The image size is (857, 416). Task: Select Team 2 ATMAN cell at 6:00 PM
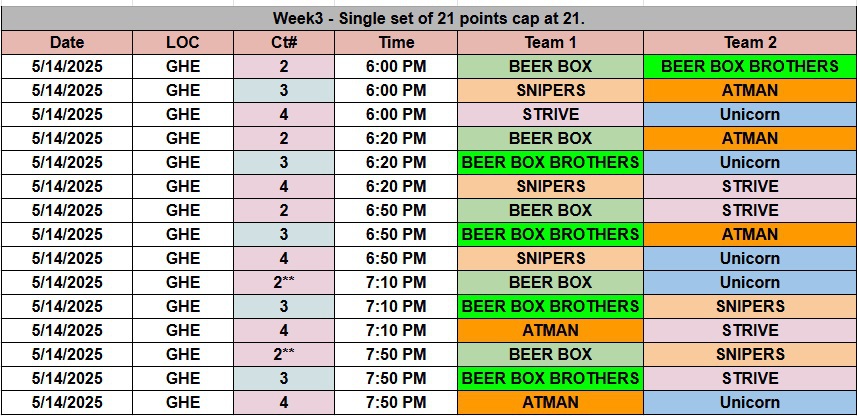coord(749,91)
